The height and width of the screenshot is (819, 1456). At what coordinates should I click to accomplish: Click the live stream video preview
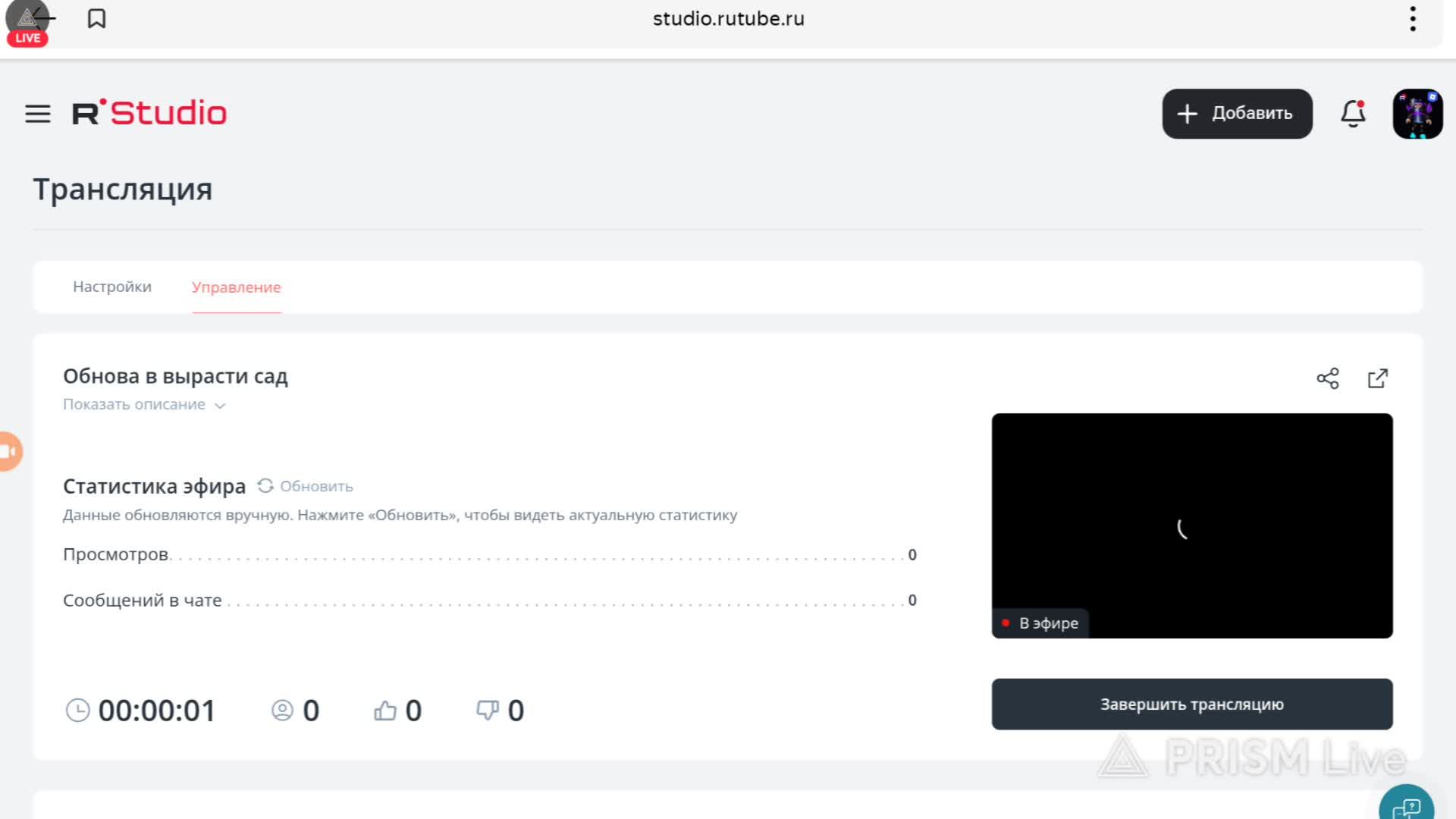[1191, 525]
